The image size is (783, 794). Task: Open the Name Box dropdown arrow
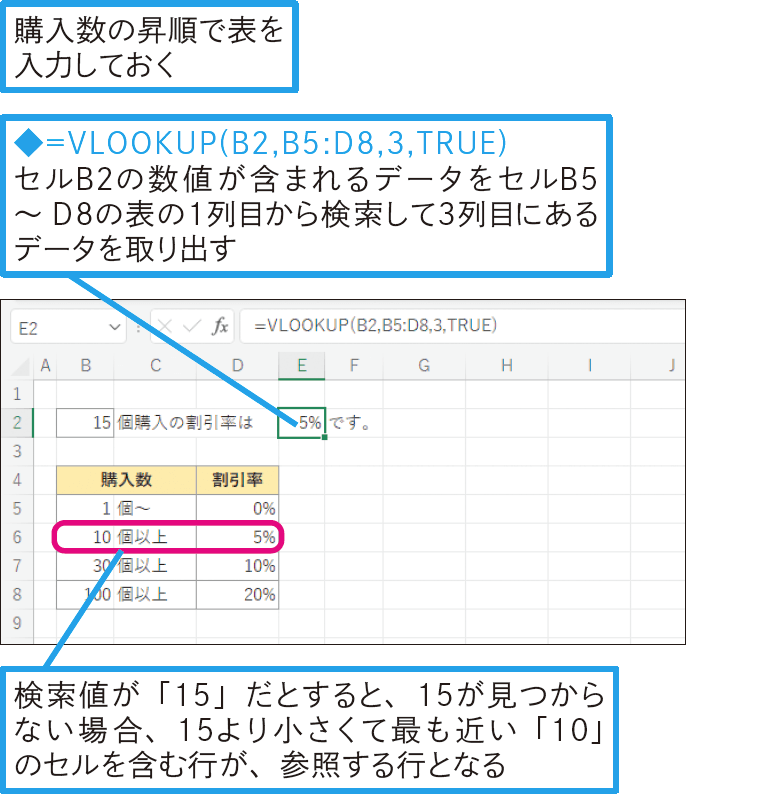[x=114, y=328]
